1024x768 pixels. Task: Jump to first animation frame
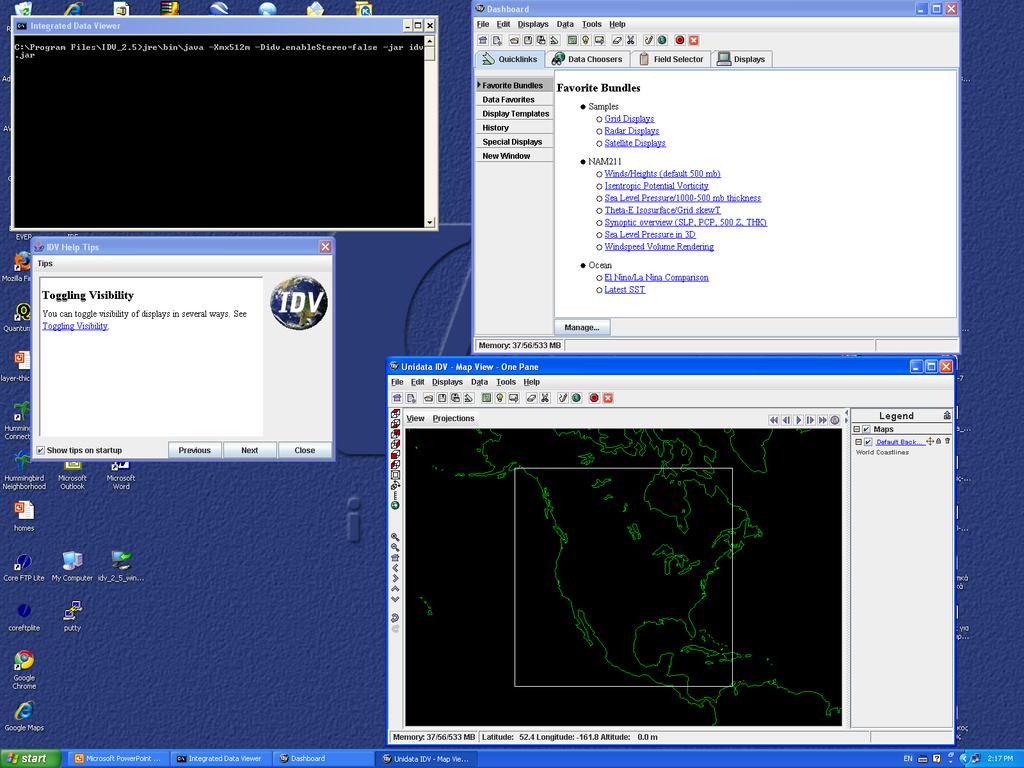coord(774,420)
